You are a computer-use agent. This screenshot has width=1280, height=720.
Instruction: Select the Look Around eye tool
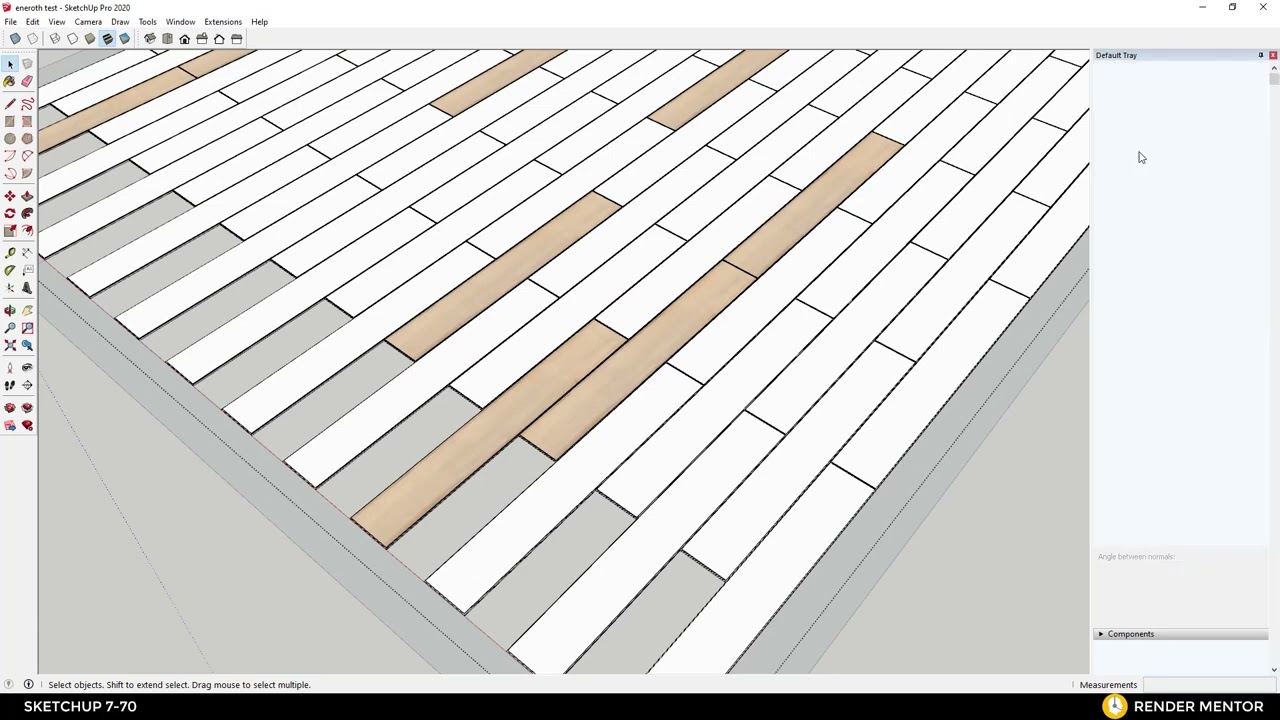(27, 367)
